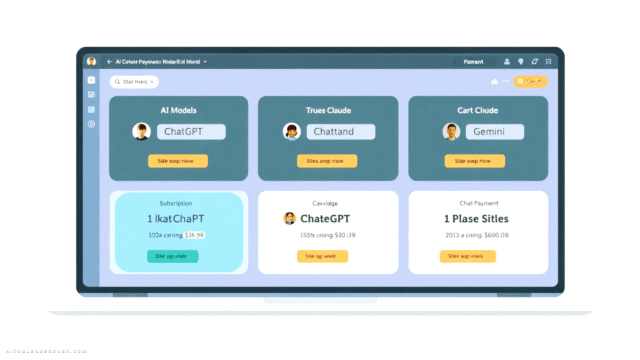Click the small thumbs icon near the top right
This screenshot has width=640, height=360.
click(x=494, y=82)
